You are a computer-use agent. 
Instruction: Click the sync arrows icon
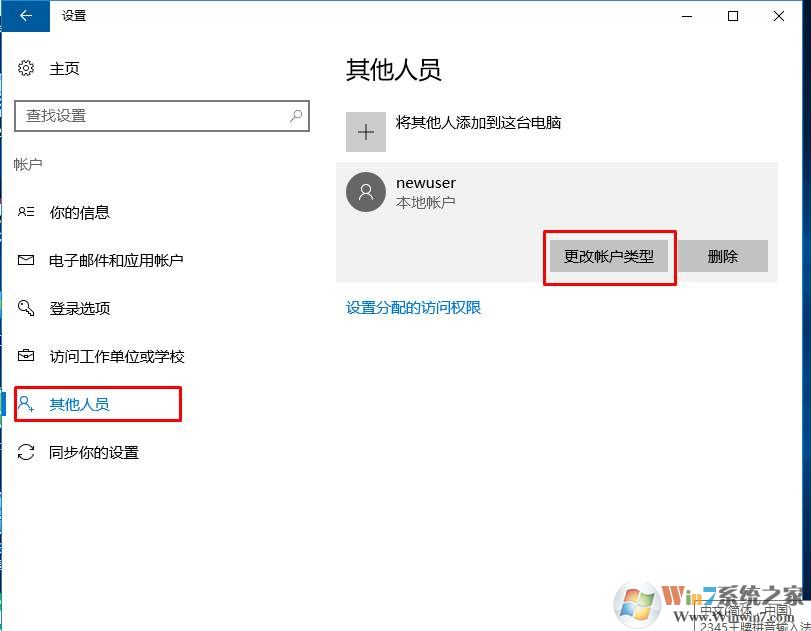coord(26,452)
